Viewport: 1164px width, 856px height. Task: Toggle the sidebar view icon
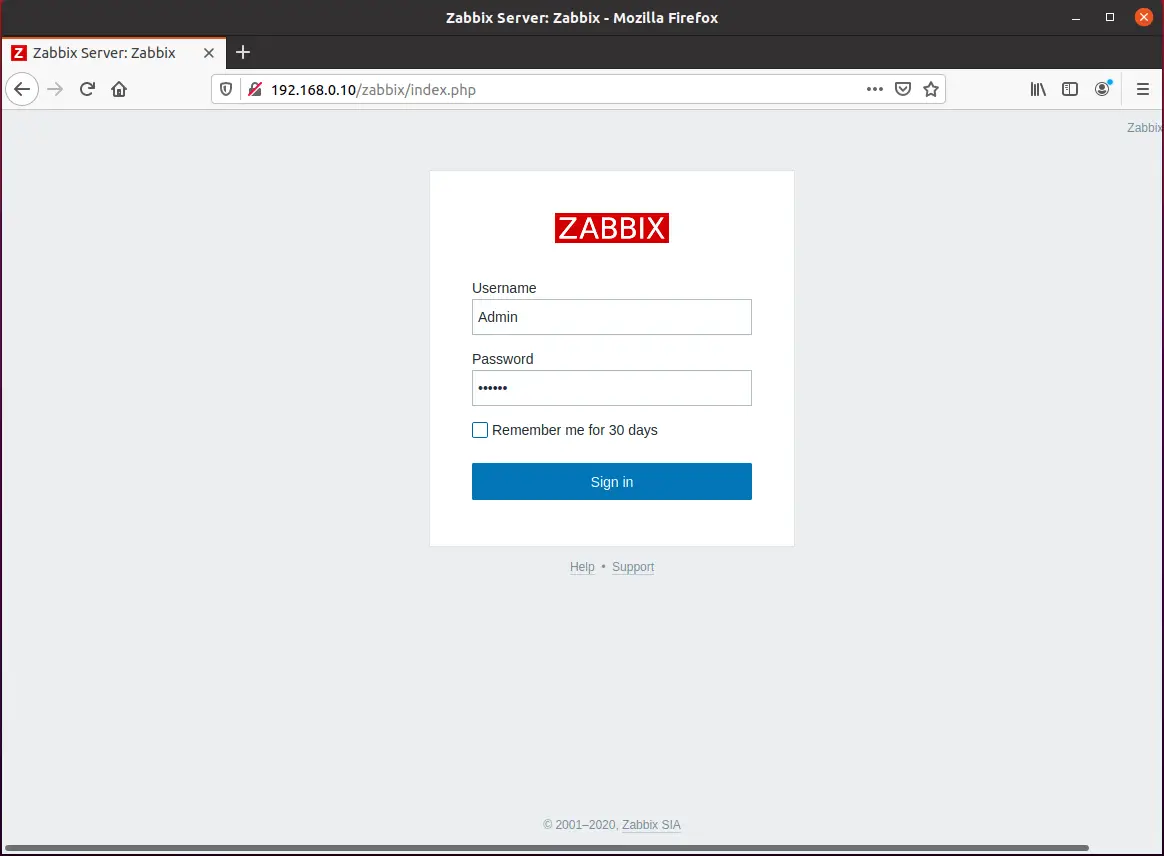[1070, 89]
